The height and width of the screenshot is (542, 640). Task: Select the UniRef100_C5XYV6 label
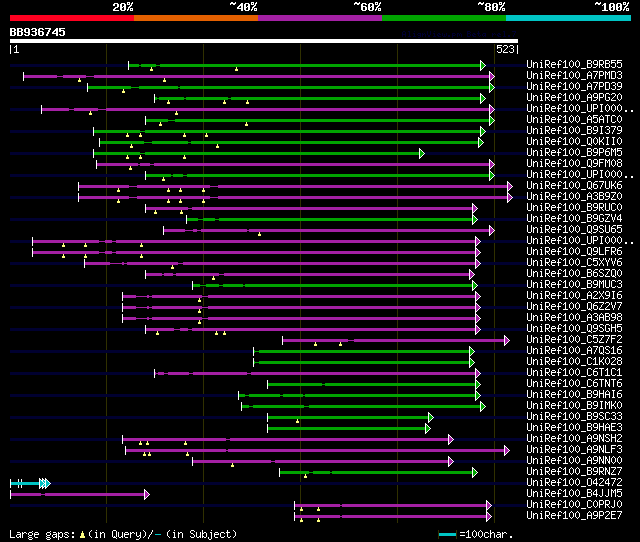(x=574, y=263)
